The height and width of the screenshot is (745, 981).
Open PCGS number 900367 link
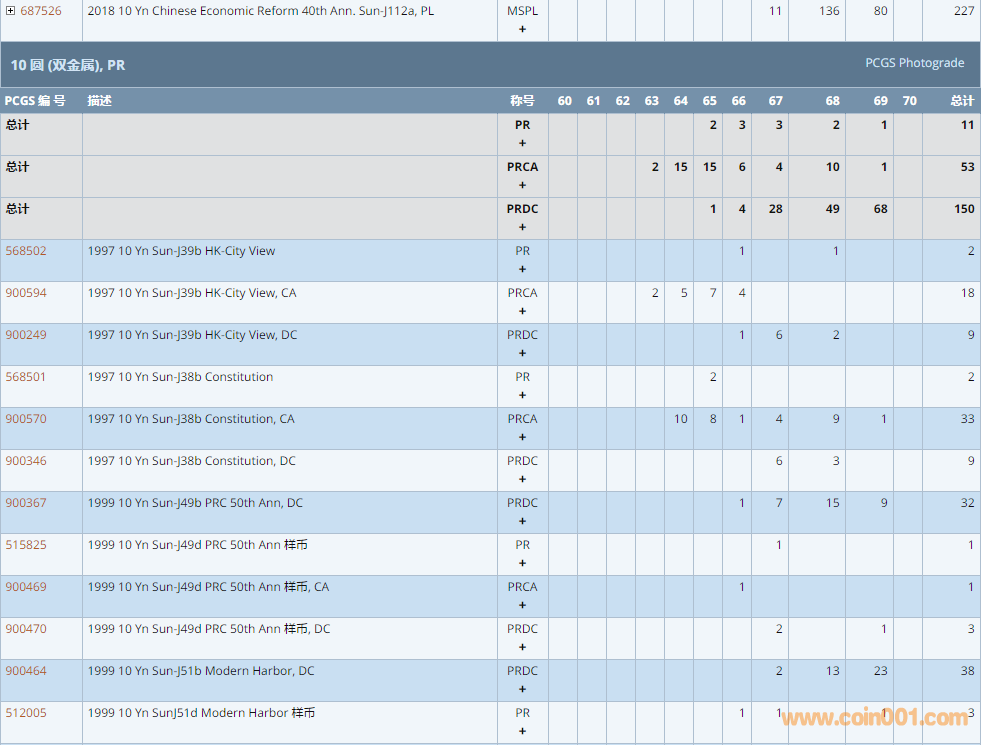[25, 503]
